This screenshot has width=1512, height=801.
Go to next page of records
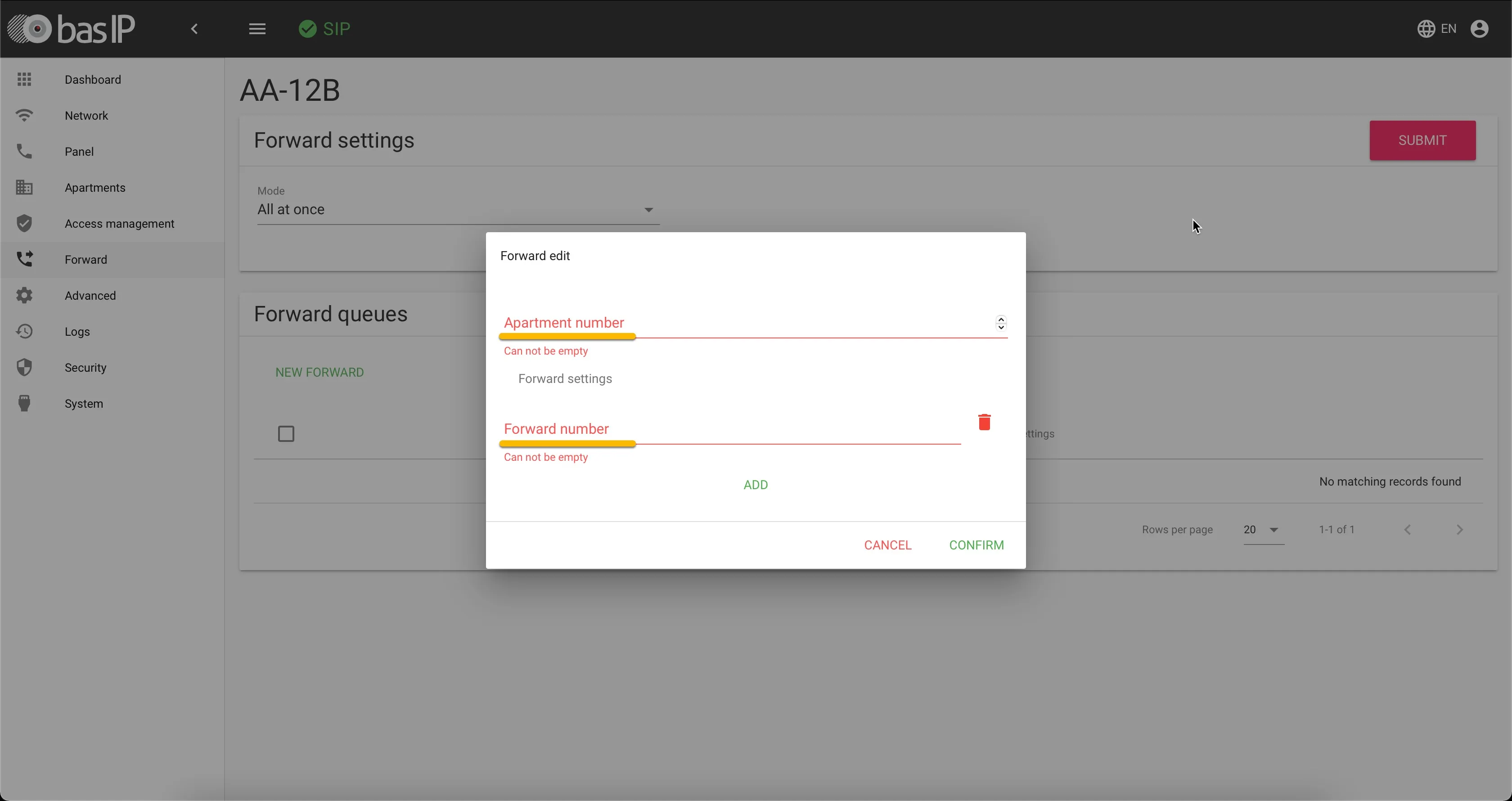(x=1460, y=530)
